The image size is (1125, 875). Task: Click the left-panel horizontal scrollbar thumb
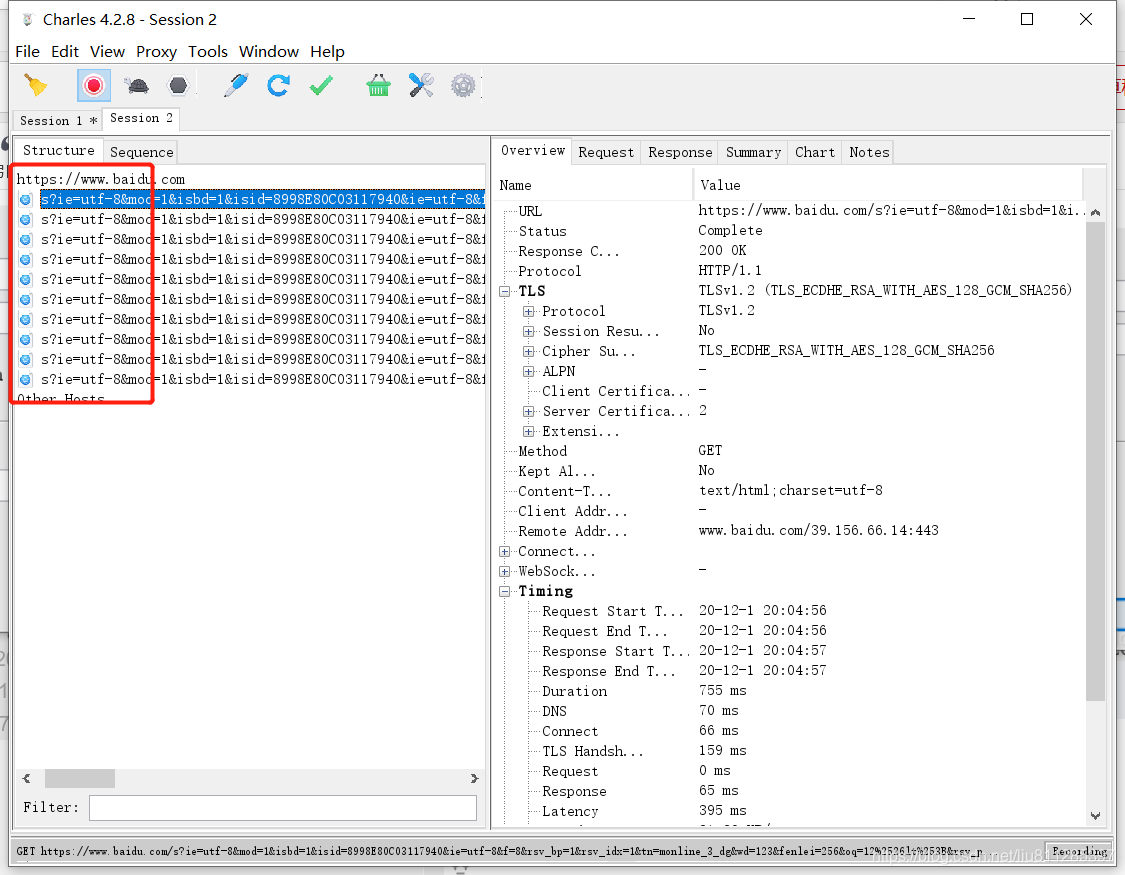click(80, 778)
